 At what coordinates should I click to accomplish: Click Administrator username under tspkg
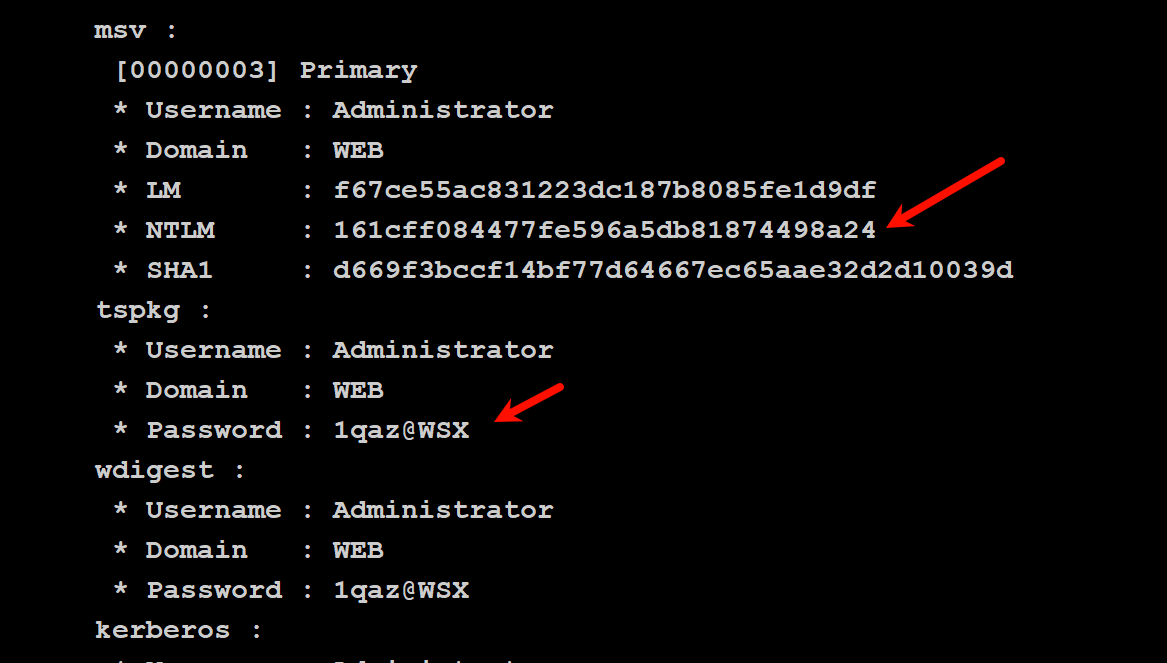tap(443, 350)
